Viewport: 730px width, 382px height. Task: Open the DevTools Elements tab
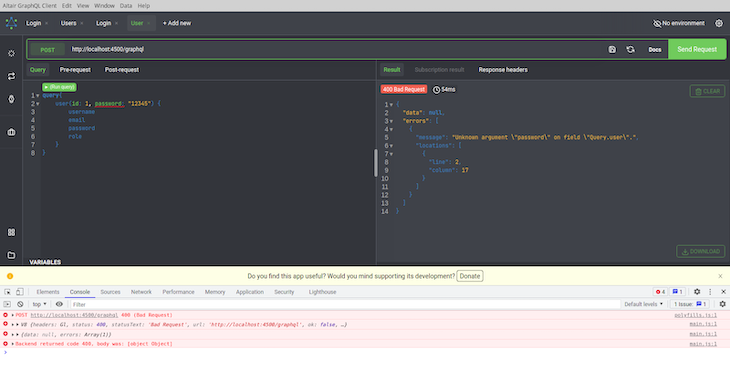[x=48, y=292]
